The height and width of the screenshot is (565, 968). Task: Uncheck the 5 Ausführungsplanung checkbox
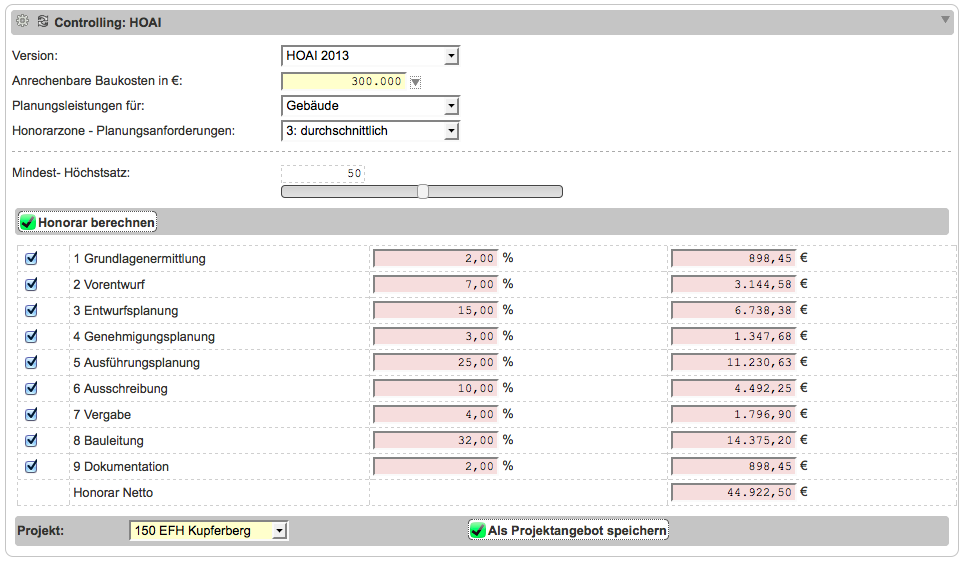(31, 362)
